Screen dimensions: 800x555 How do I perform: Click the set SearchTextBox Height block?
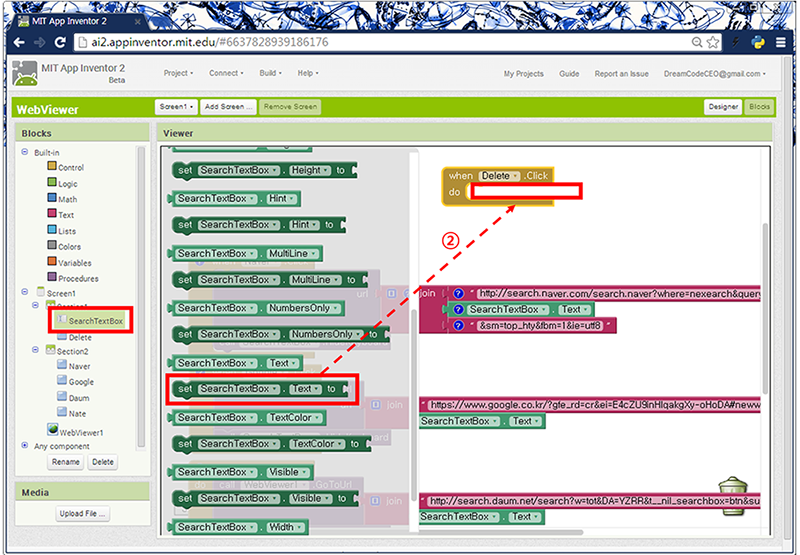(265, 170)
